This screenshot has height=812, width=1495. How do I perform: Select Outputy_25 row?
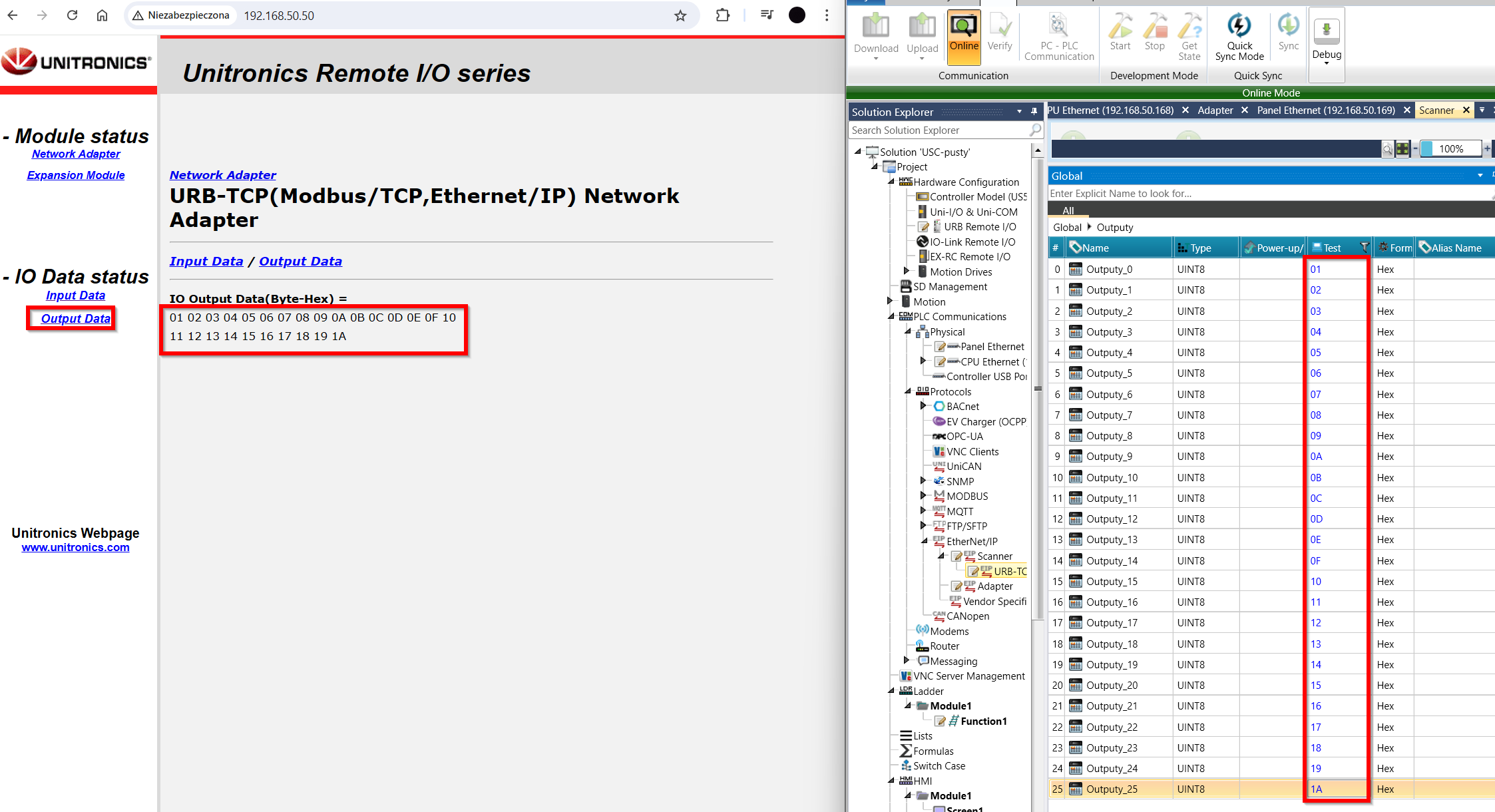1271,789
